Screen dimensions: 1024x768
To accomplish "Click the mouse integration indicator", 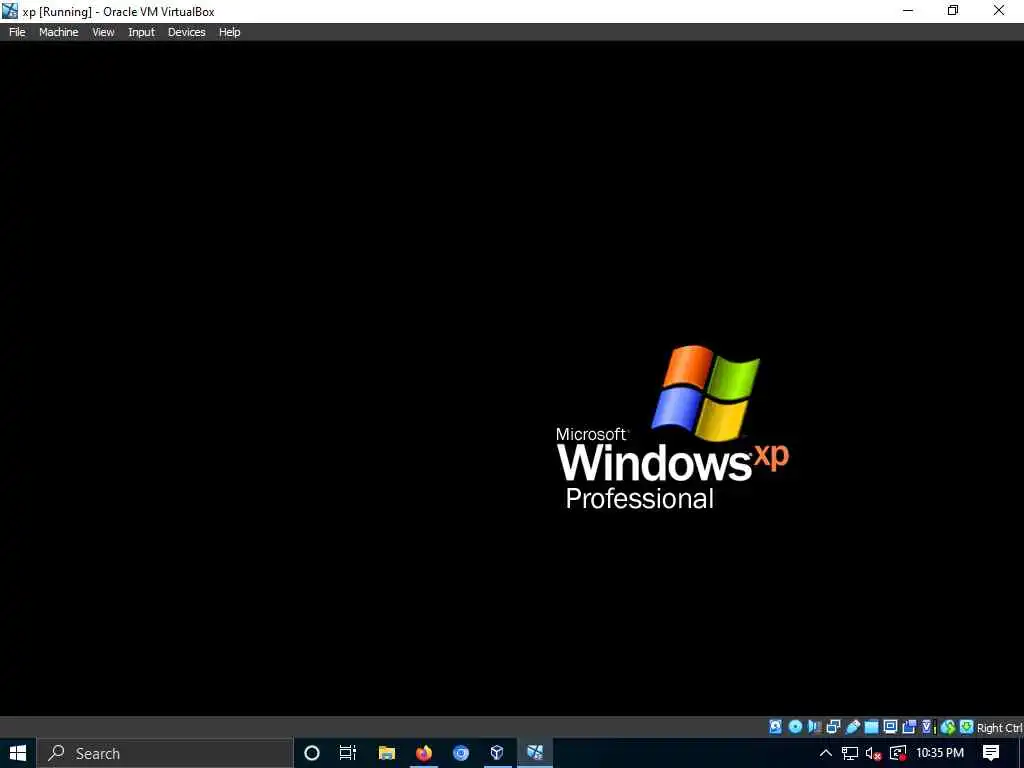I will pyautogui.click(x=948, y=727).
